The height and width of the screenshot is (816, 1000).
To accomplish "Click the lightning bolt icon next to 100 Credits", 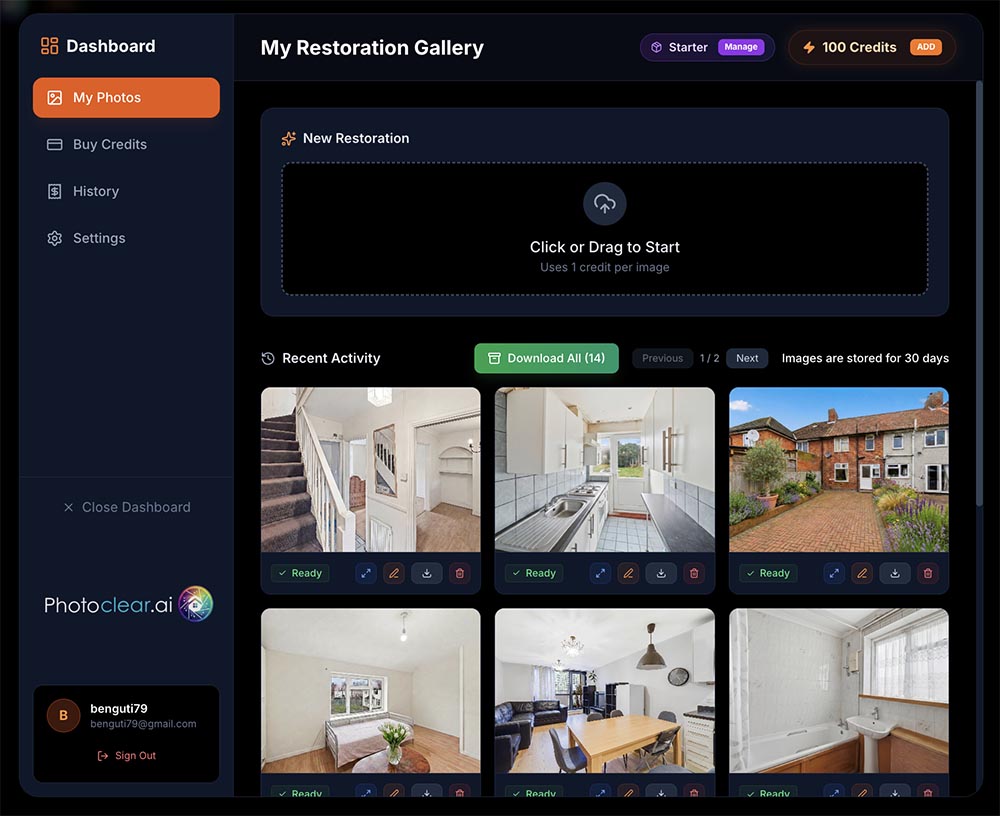I will click(x=810, y=46).
